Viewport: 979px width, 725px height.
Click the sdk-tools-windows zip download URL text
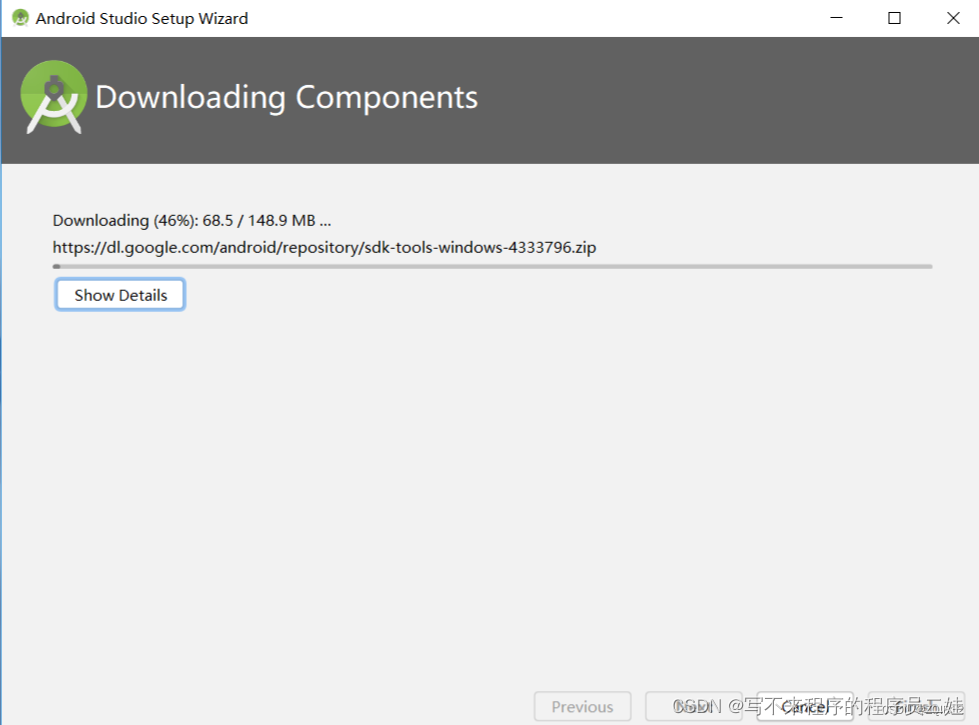[324, 247]
